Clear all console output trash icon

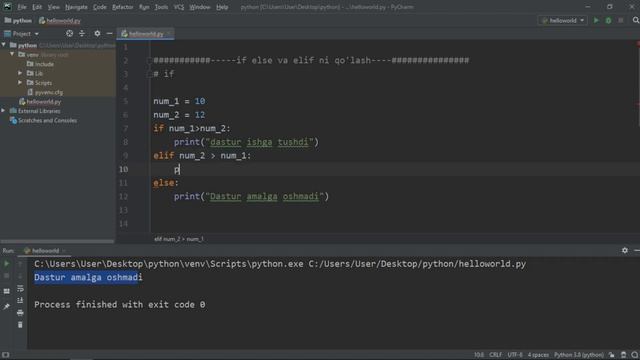click(x=20, y=325)
